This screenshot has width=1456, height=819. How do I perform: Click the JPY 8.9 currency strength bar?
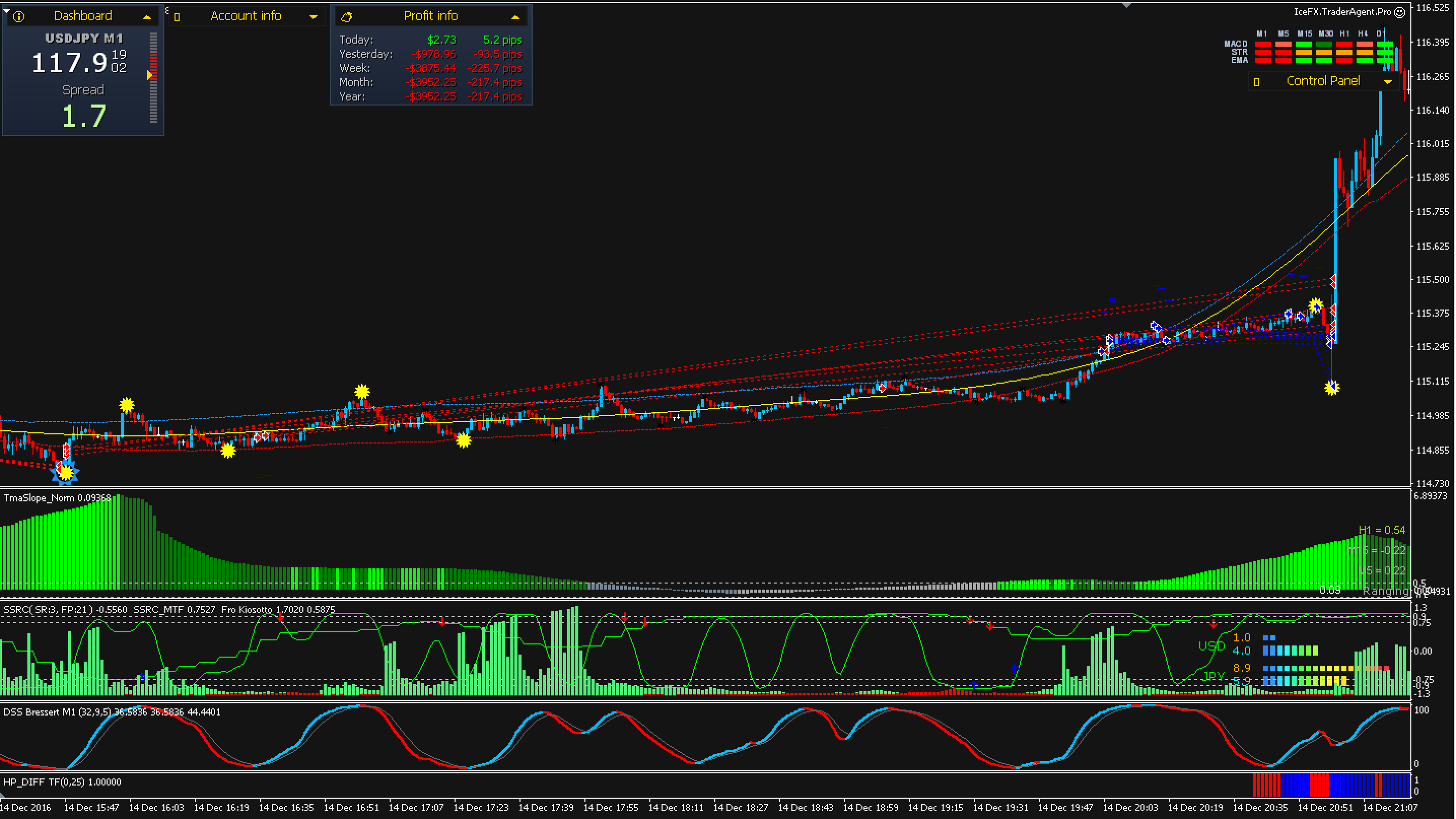[1326, 668]
